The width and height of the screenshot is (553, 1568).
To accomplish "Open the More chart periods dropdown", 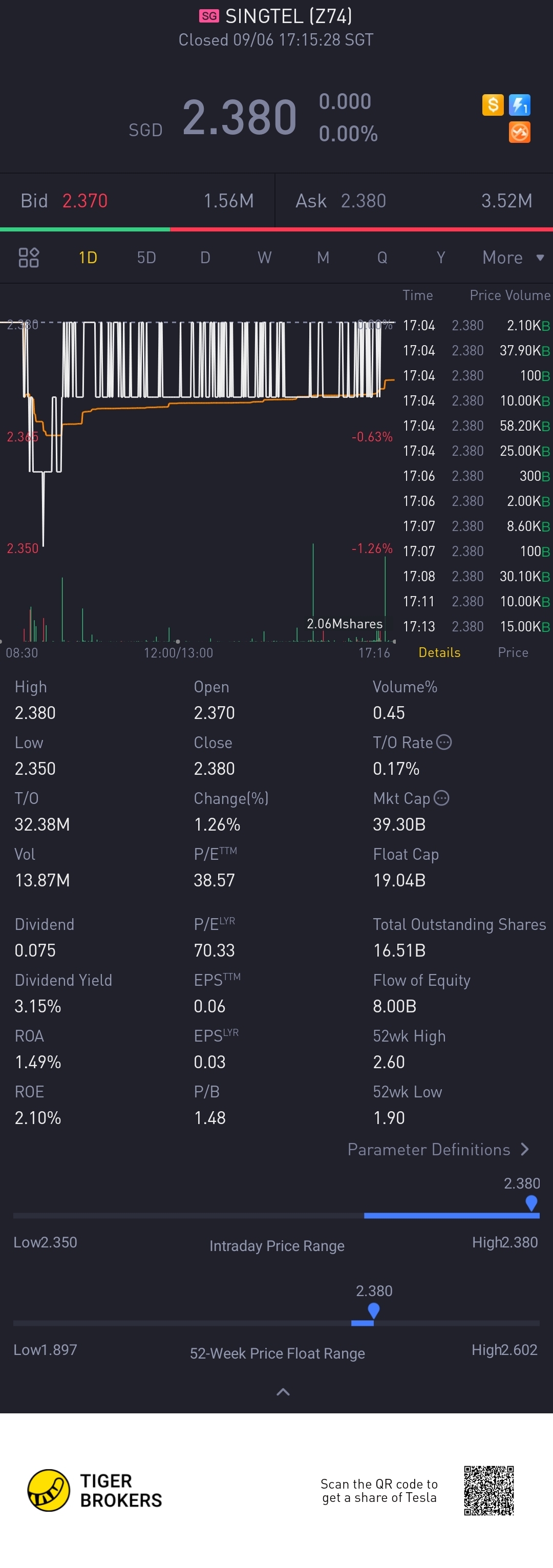I will click(512, 258).
